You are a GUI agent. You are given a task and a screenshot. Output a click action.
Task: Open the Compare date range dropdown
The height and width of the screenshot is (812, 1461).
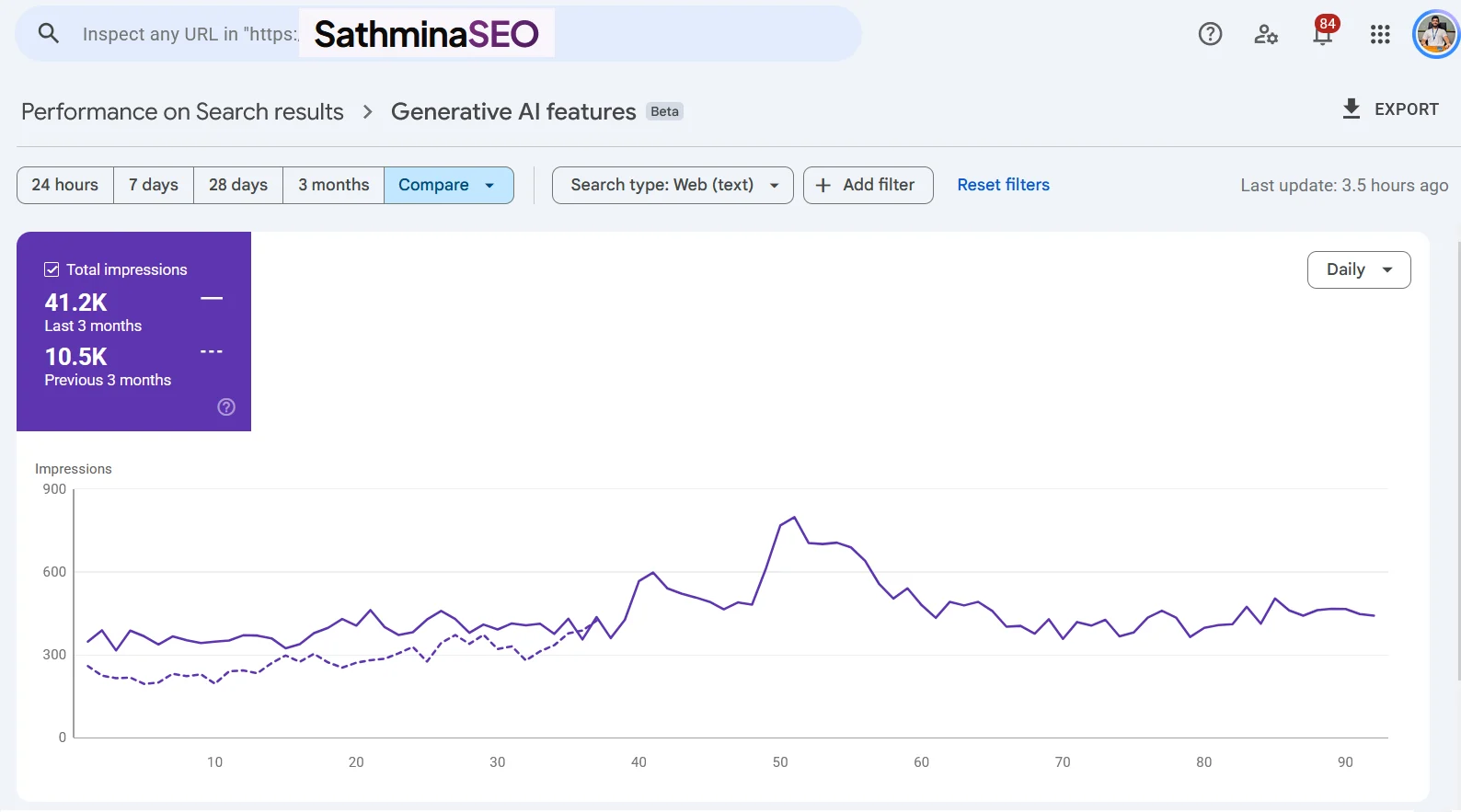[449, 185]
